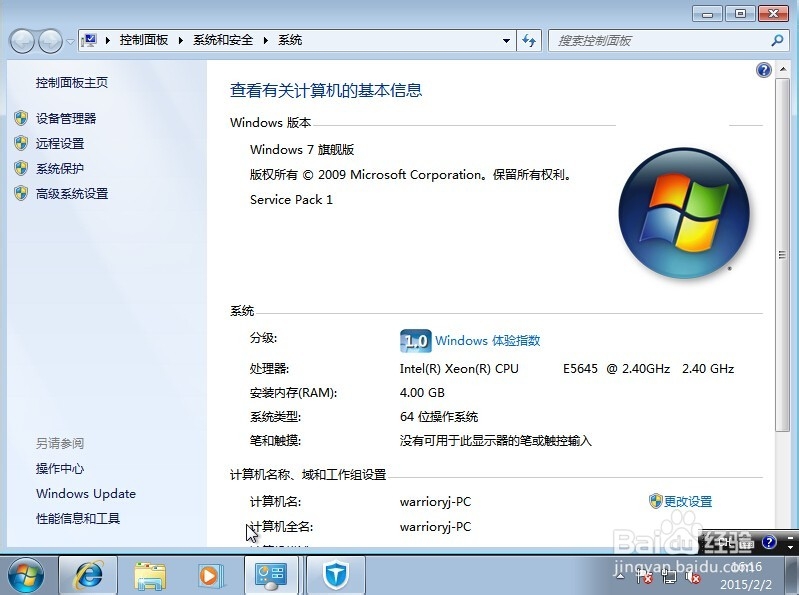Go back with the Back arrow button
This screenshot has width=799, height=595.
click(22, 41)
